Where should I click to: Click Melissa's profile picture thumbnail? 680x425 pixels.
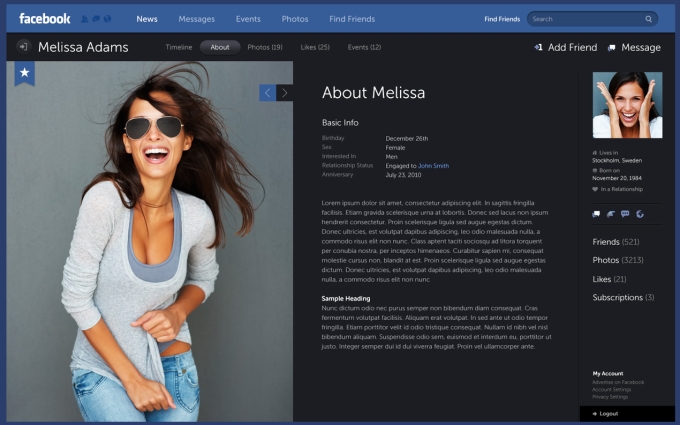[x=628, y=105]
